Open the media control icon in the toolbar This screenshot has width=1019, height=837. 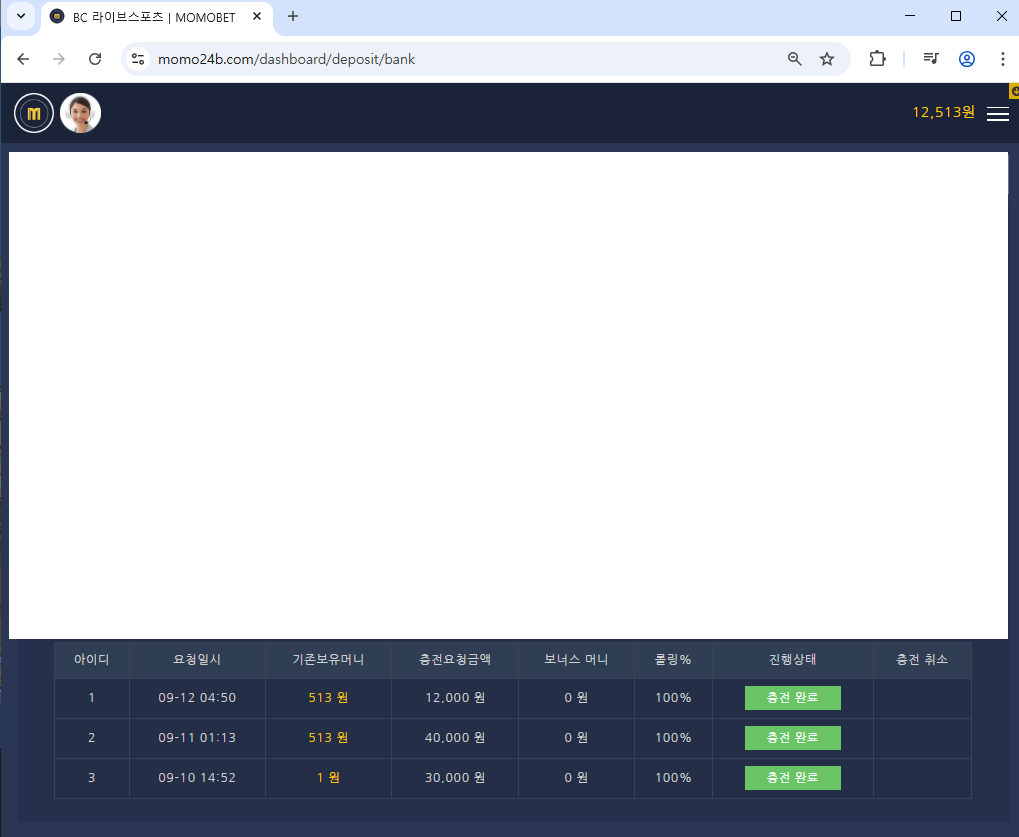click(931, 59)
